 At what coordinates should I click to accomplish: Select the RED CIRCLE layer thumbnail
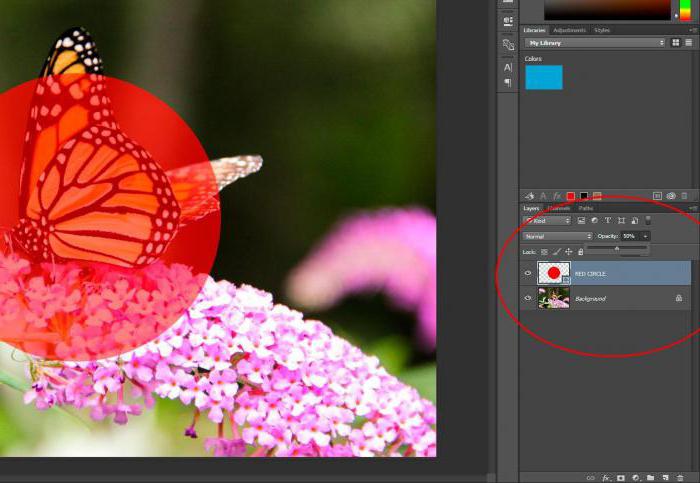pos(554,273)
